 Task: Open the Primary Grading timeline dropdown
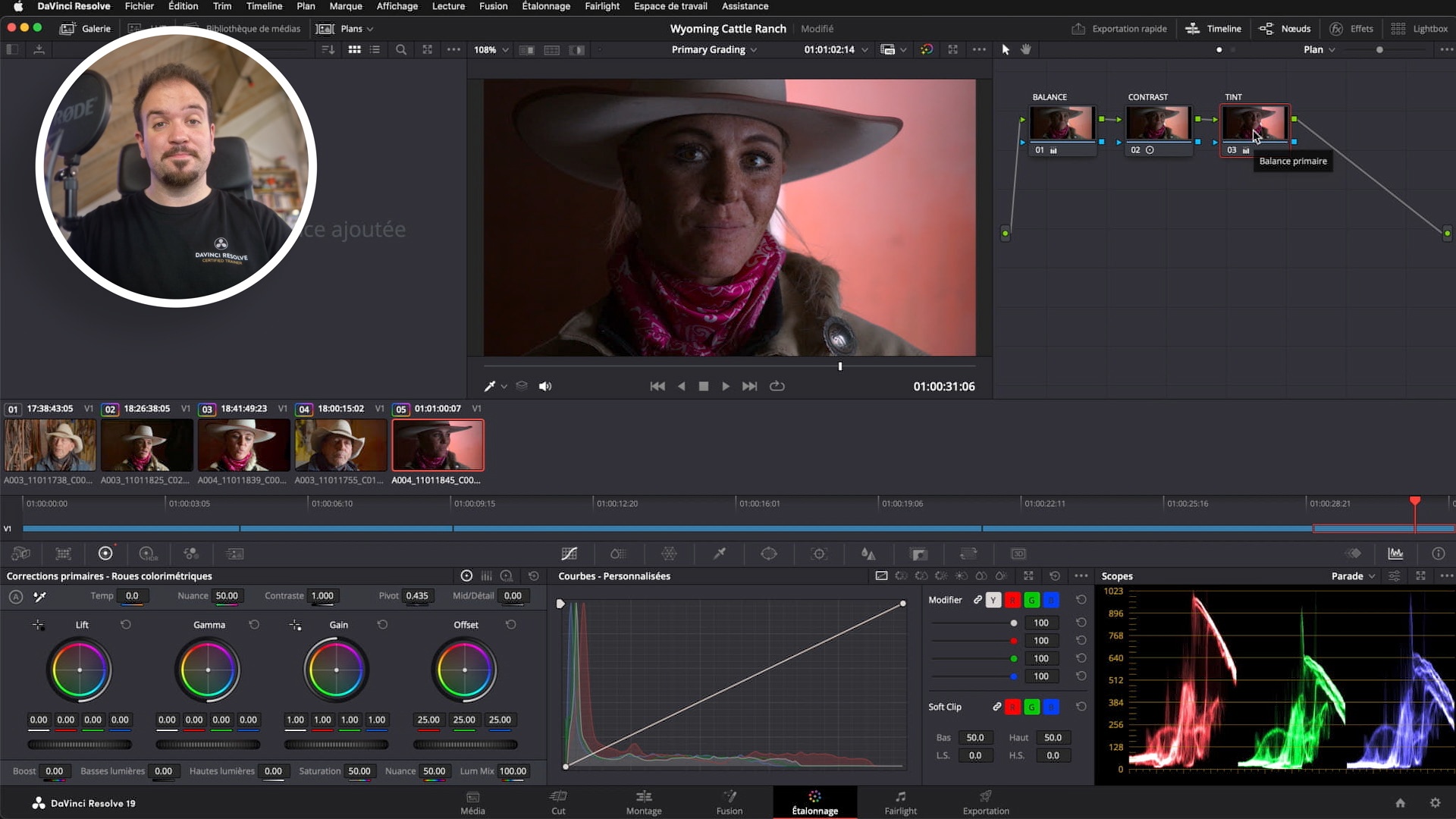(x=714, y=49)
